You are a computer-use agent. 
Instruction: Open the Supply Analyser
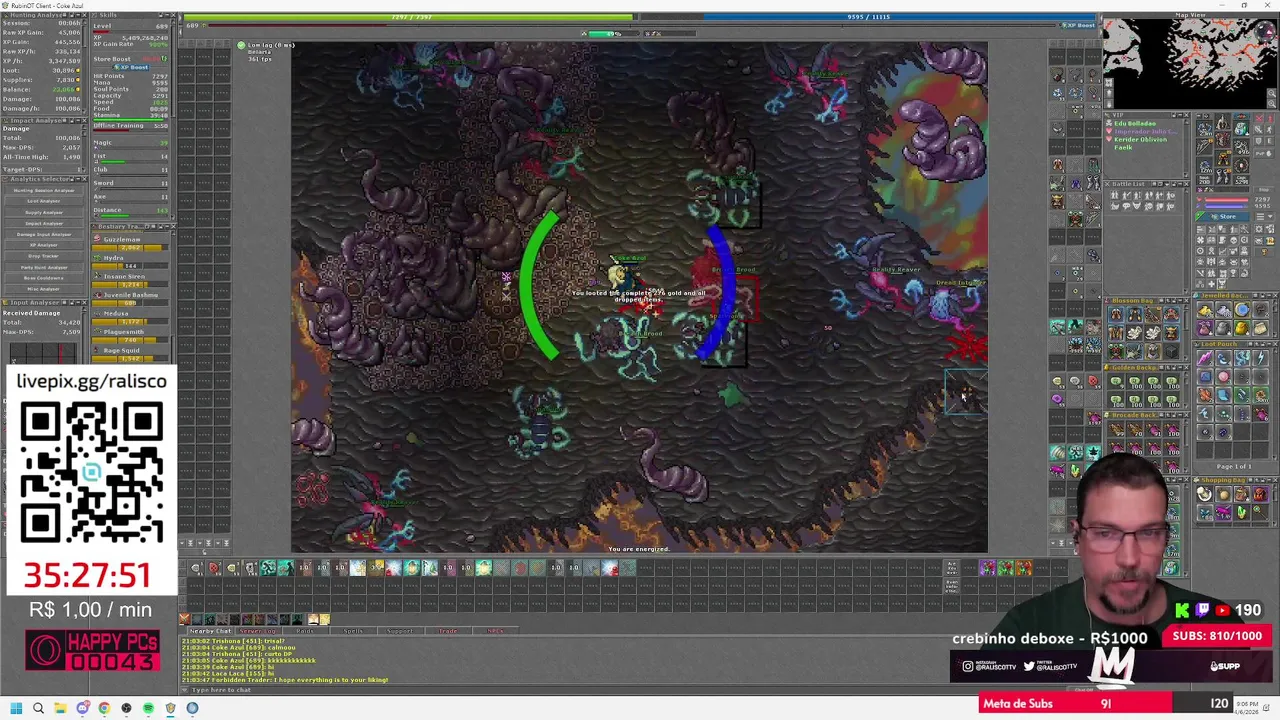point(44,212)
